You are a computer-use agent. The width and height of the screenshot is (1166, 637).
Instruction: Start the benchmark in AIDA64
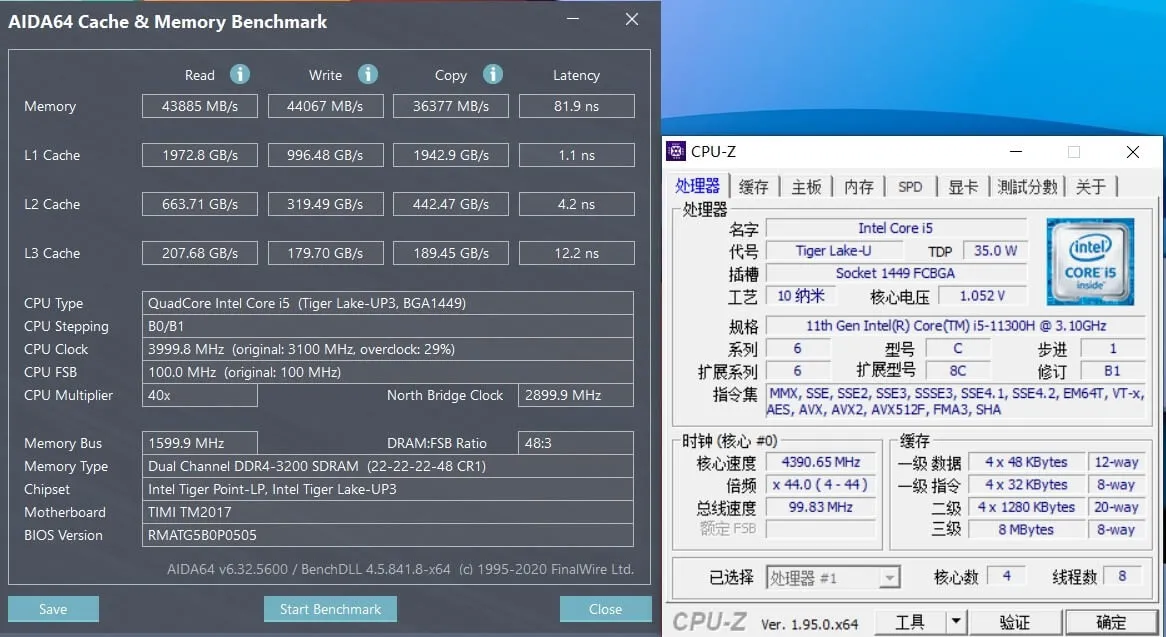coord(330,609)
